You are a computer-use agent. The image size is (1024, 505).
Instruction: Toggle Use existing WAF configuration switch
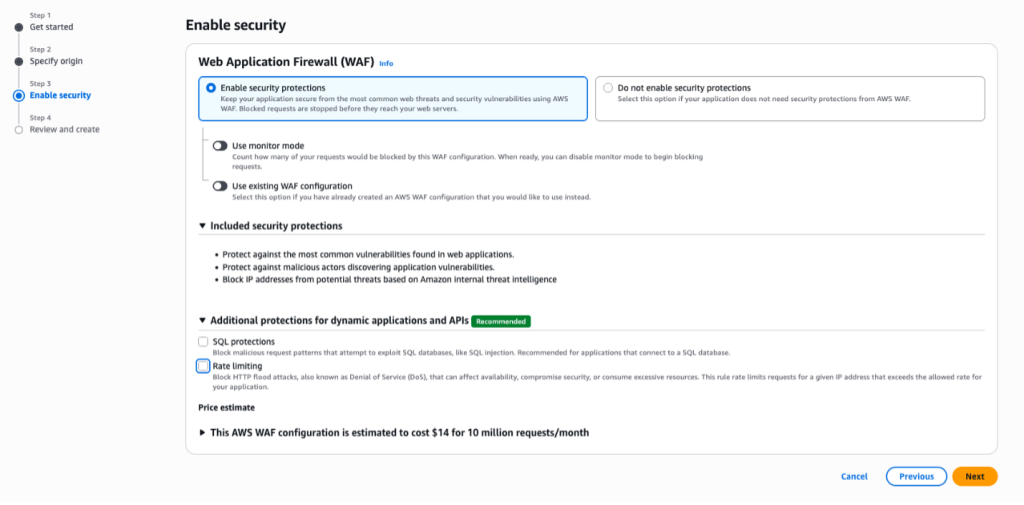click(x=220, y=186)
